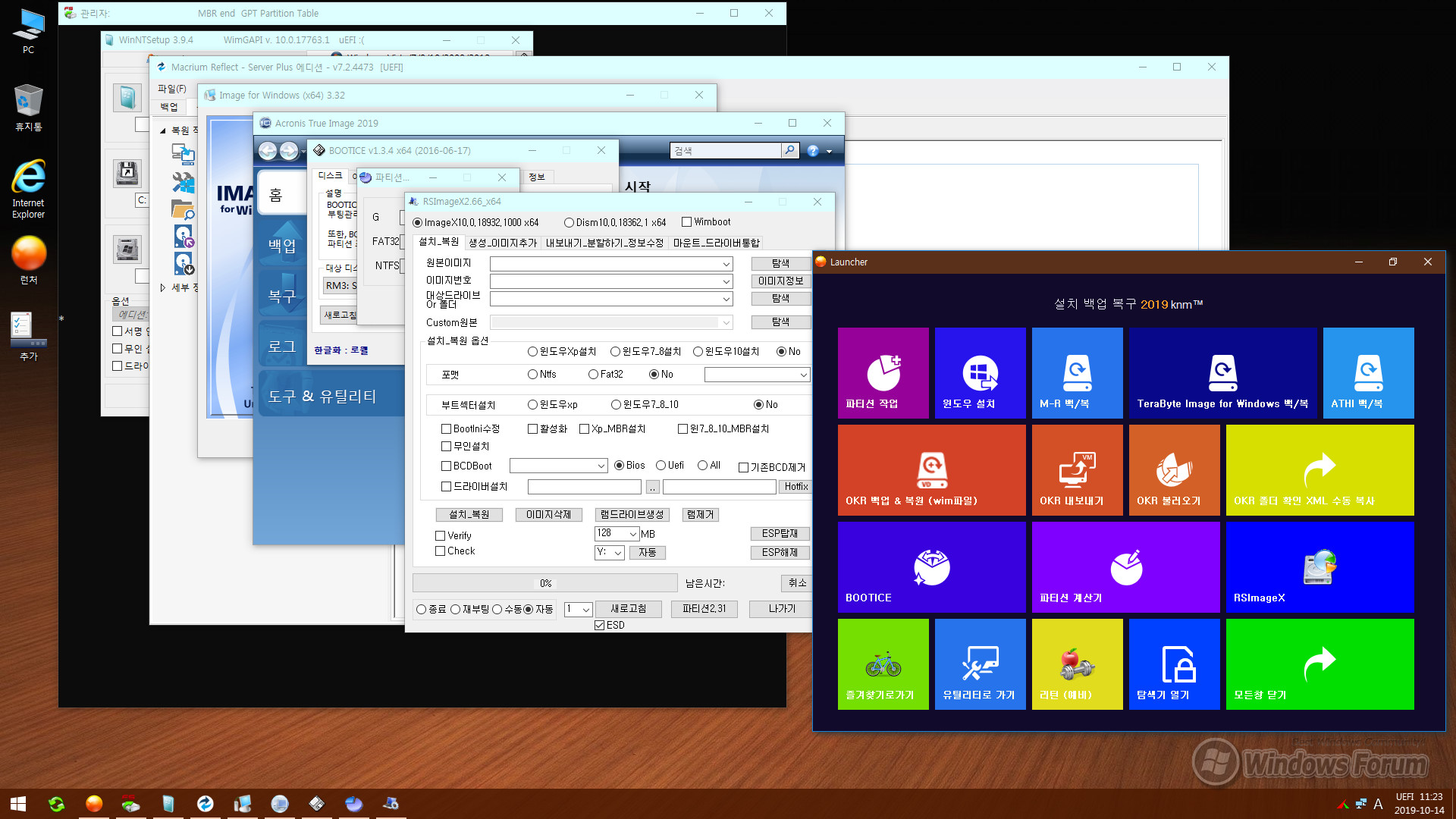Open the 파티션 작업 tile in Launcher

click(883, 372)
